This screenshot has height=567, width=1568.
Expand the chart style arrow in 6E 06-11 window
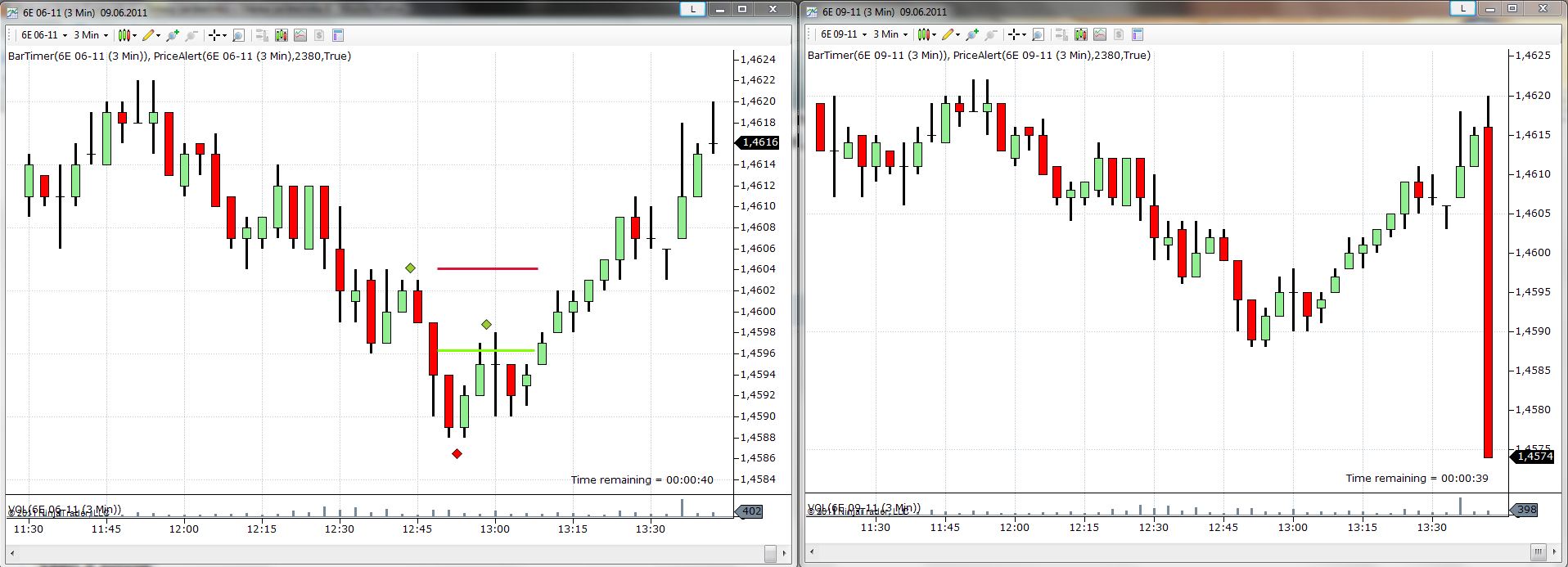coord(134,35)
